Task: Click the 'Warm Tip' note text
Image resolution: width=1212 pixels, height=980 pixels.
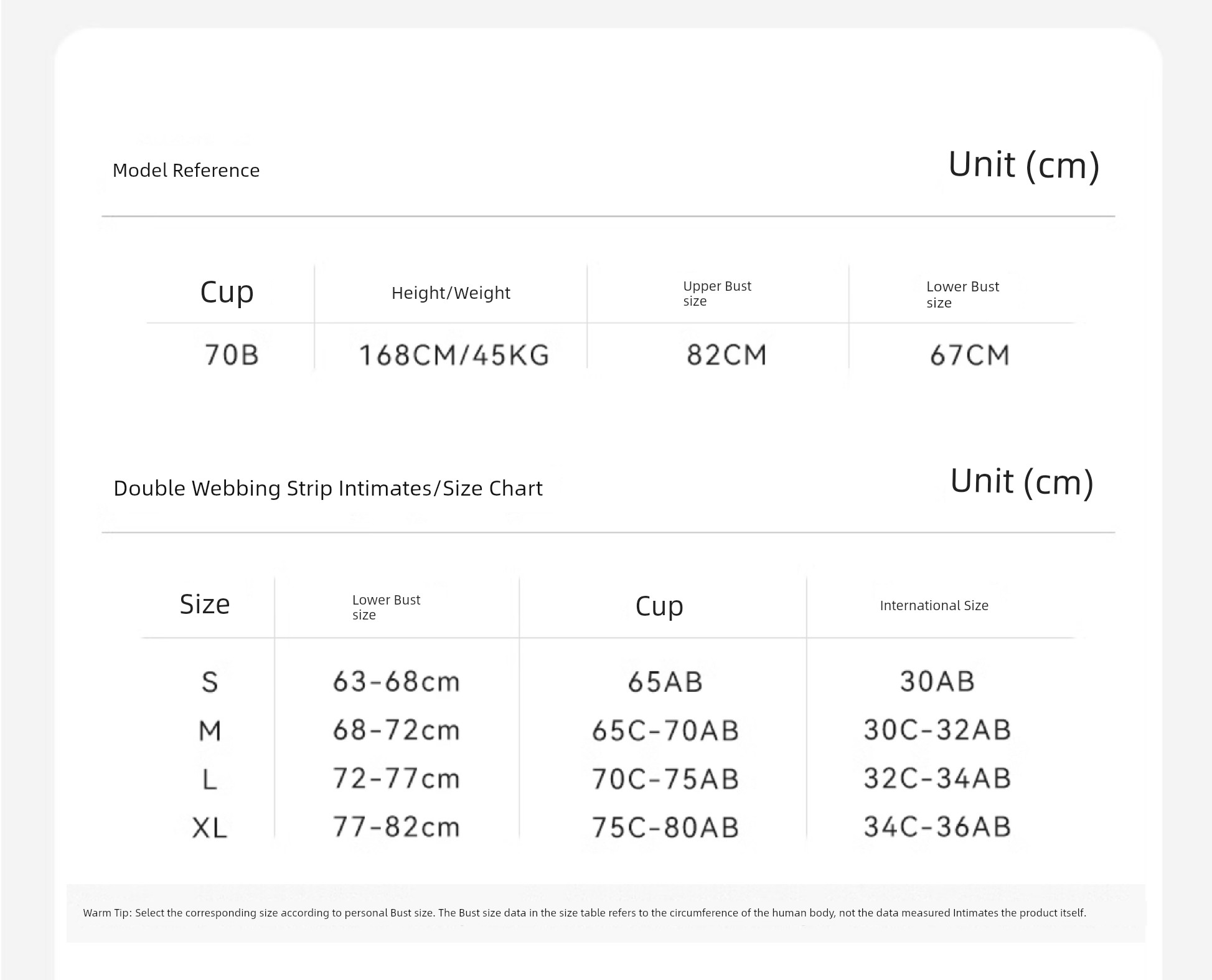Action: tap(585, 913)
